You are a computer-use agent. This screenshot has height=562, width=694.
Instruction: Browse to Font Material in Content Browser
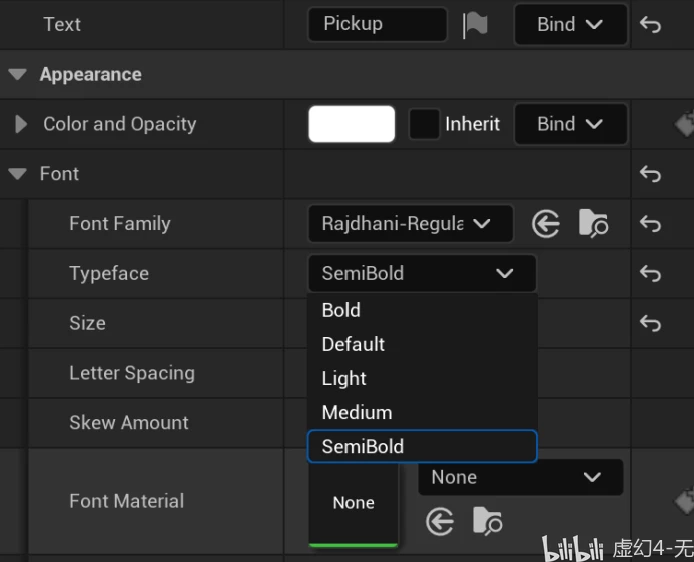[x=487, y=521]
